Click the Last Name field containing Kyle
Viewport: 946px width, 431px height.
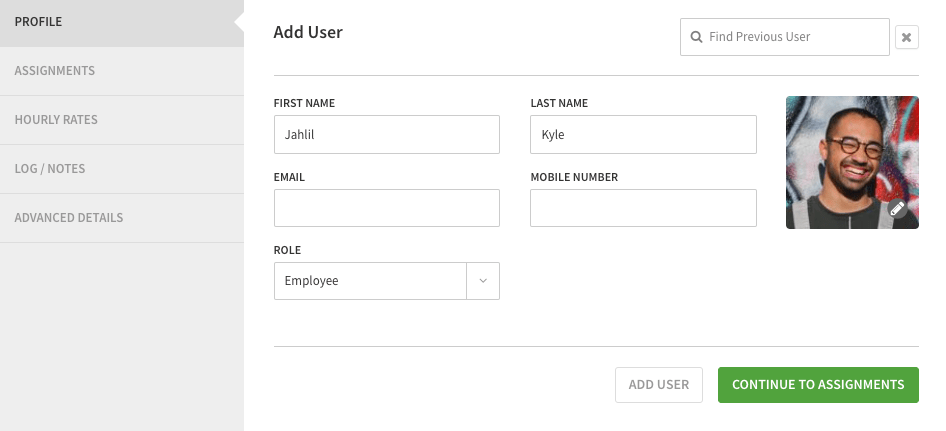[642, 134]
